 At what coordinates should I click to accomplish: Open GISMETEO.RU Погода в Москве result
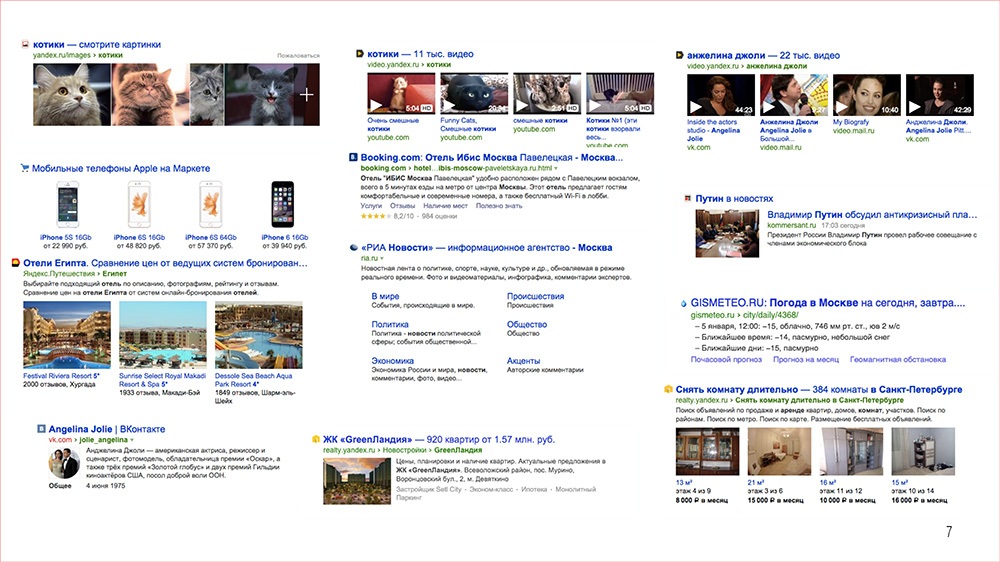(828, 303)
